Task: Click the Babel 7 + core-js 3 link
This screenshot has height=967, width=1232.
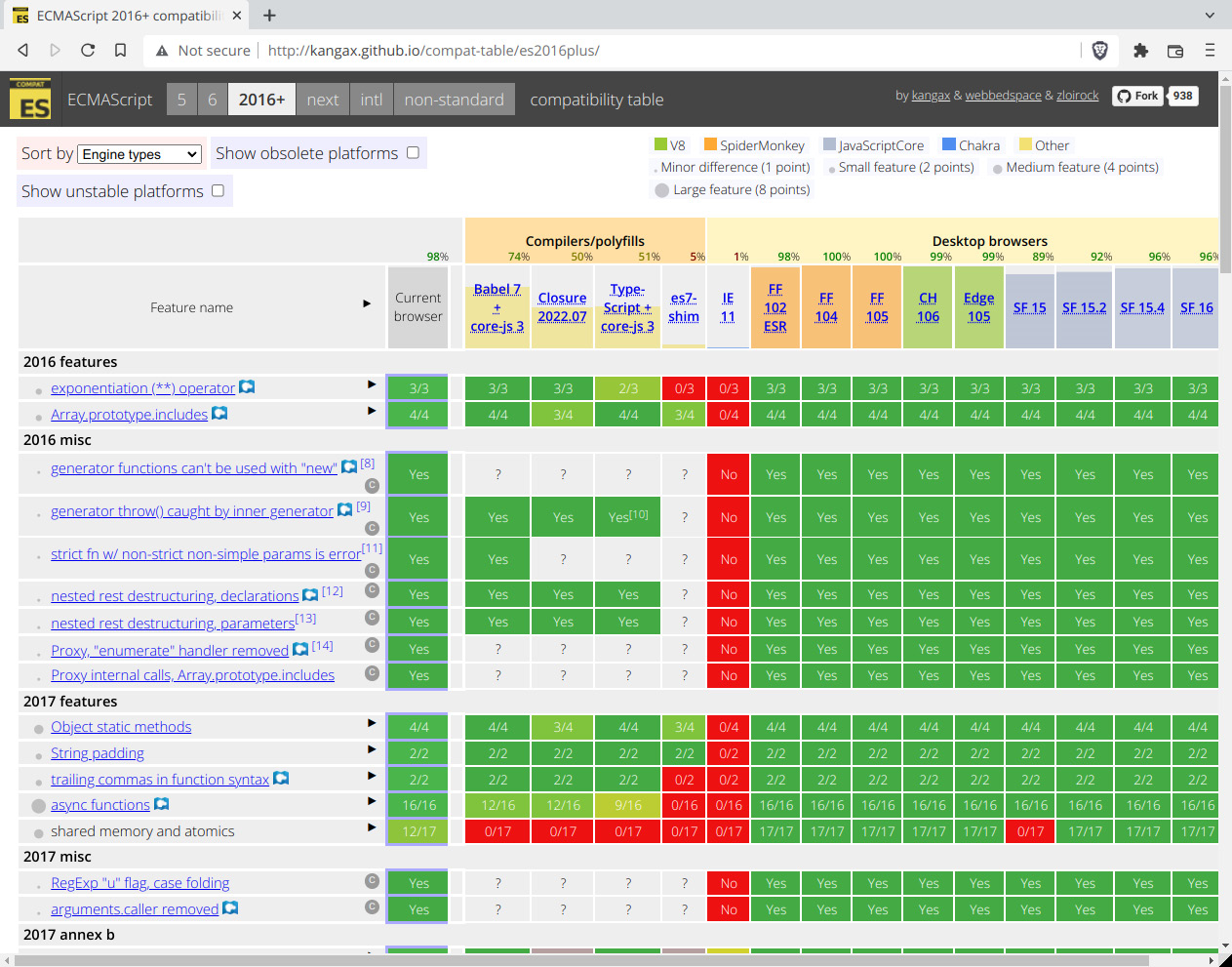Action: 497,306
